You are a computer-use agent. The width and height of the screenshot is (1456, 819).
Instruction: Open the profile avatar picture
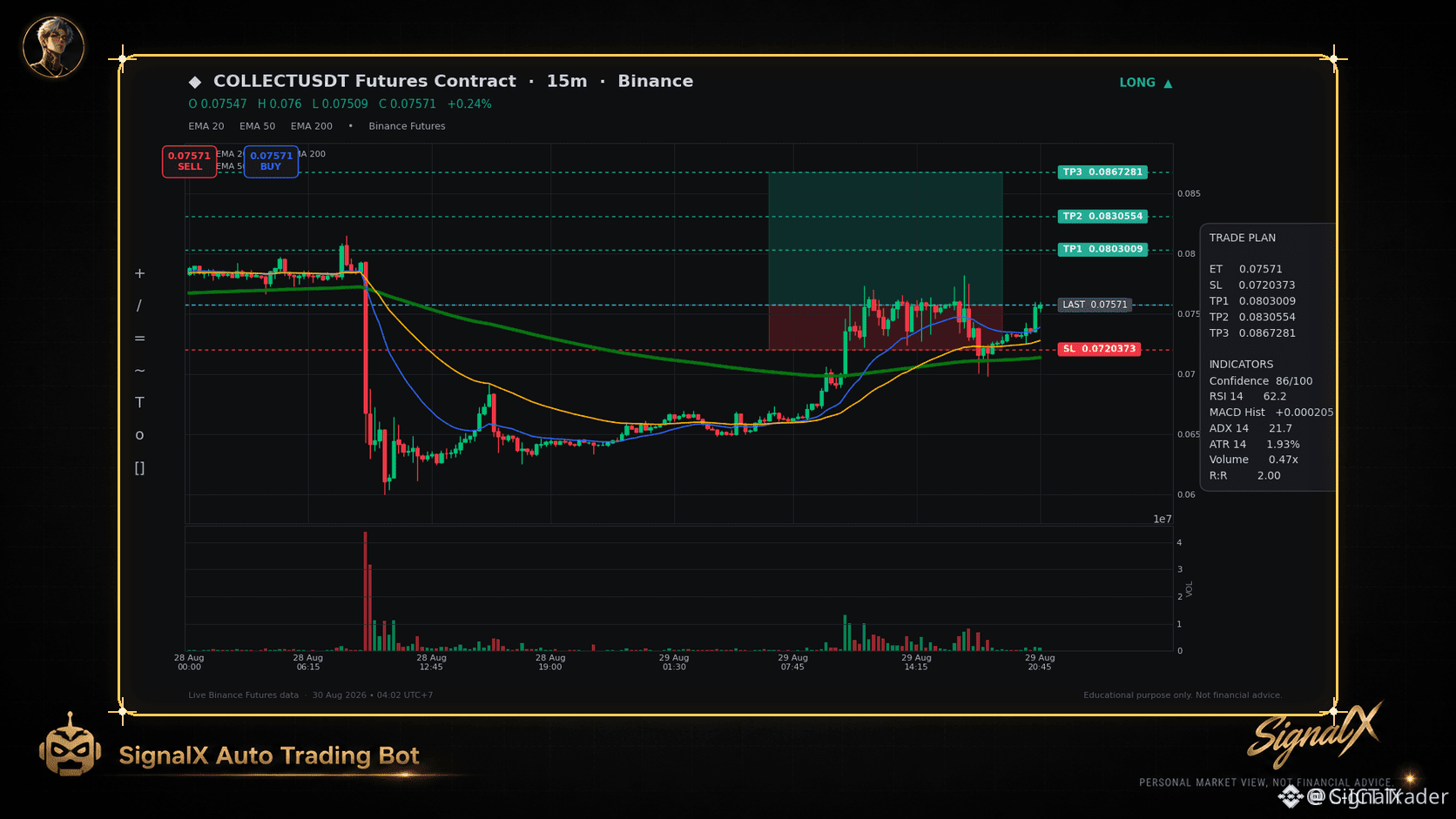(53, 47)
